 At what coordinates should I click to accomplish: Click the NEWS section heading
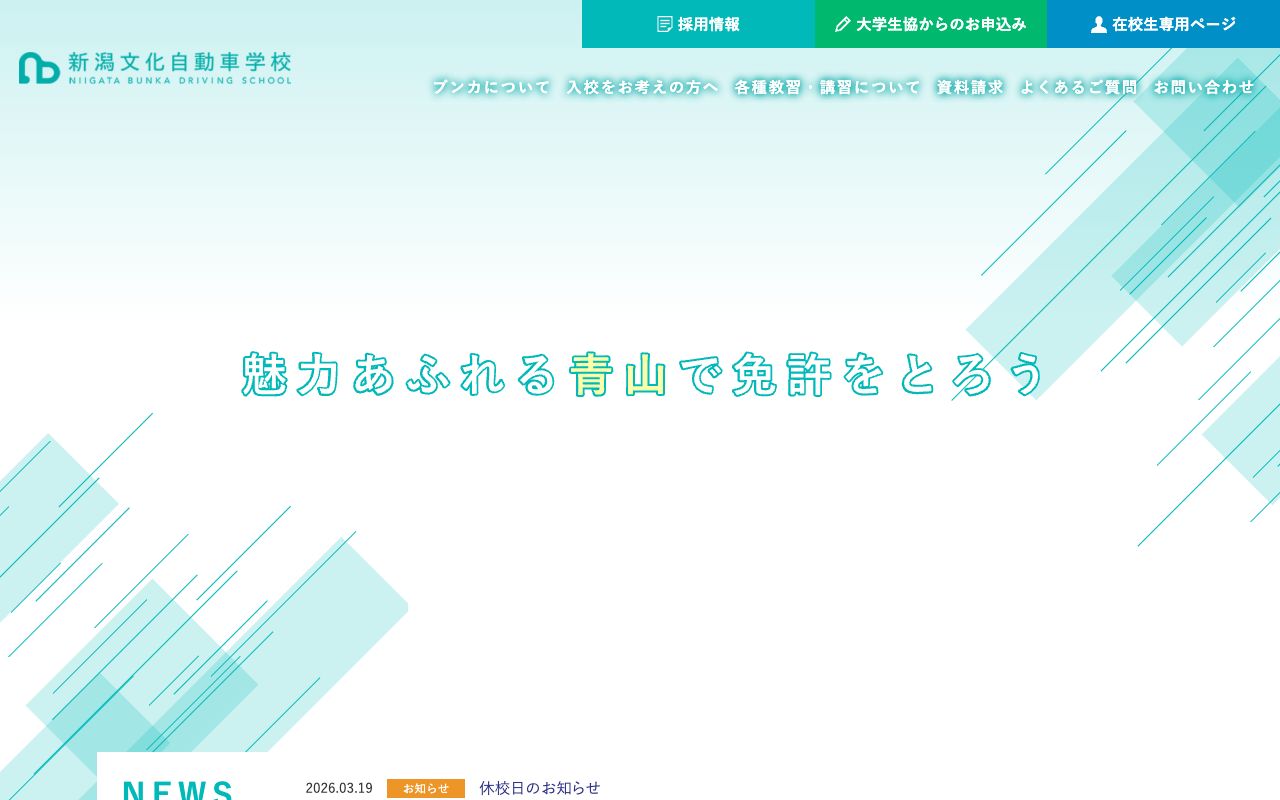tap(178, 791)
